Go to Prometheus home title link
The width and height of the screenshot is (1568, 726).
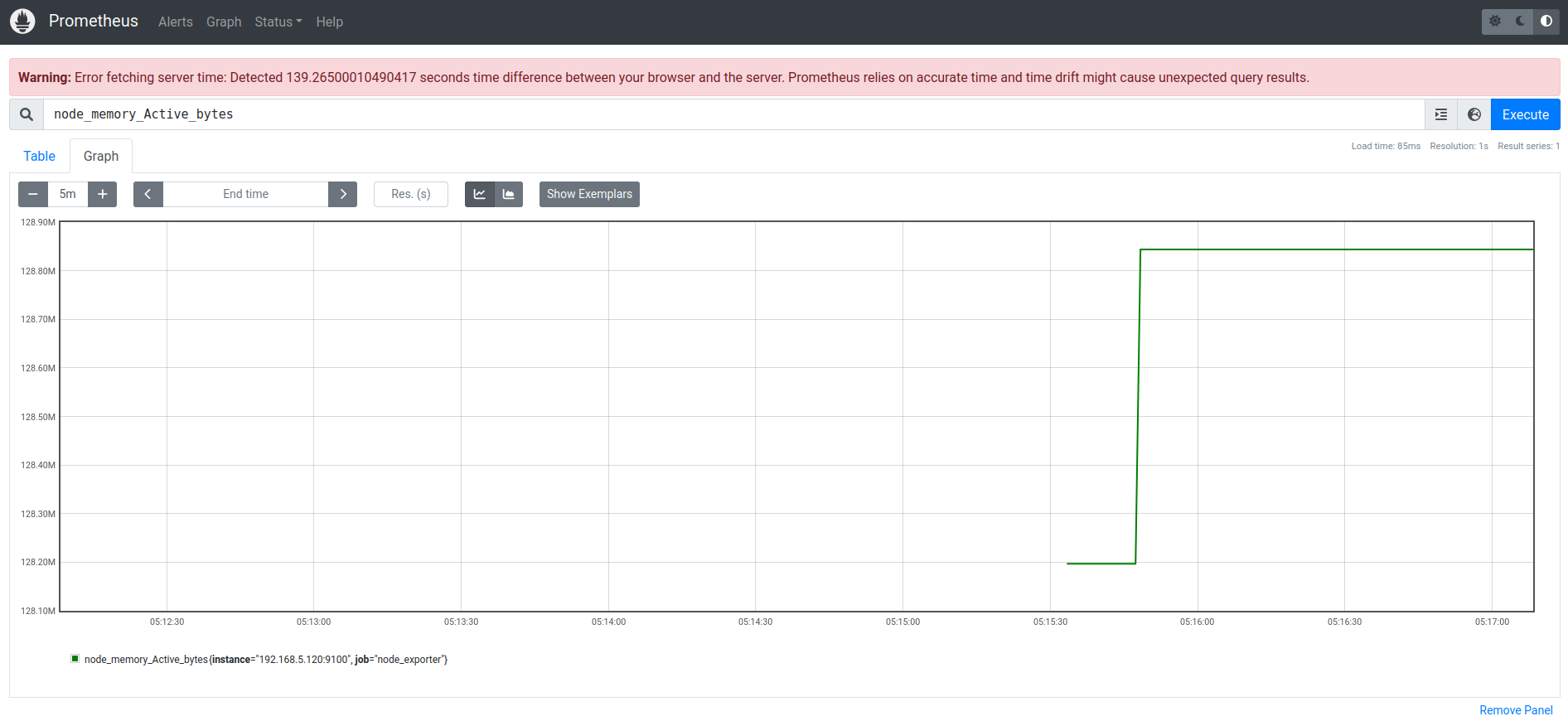click(x=94, y=21)
